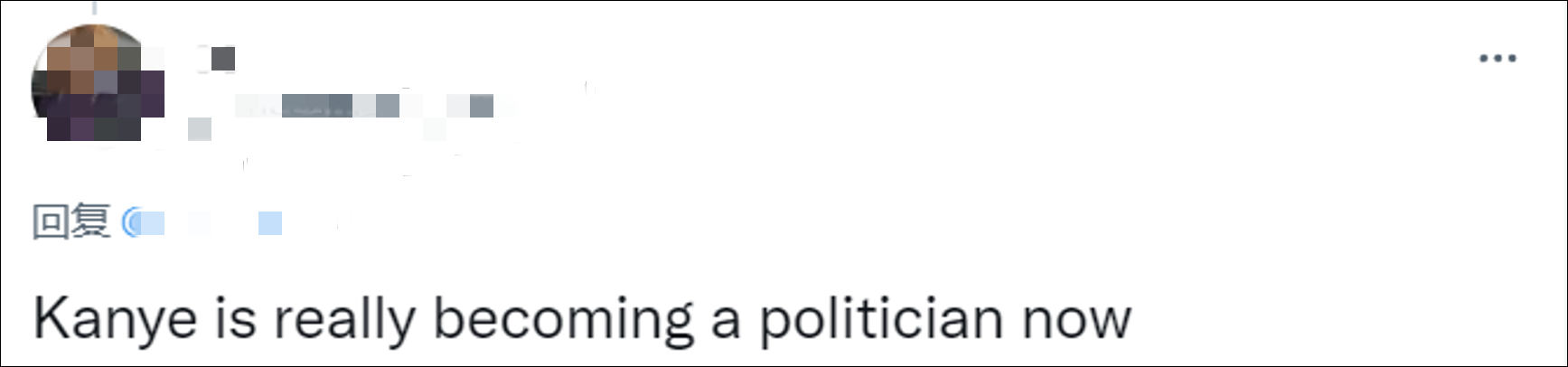Click the 回复 reply label
This screenshot has height=367, width=1568.
[71, 221]
